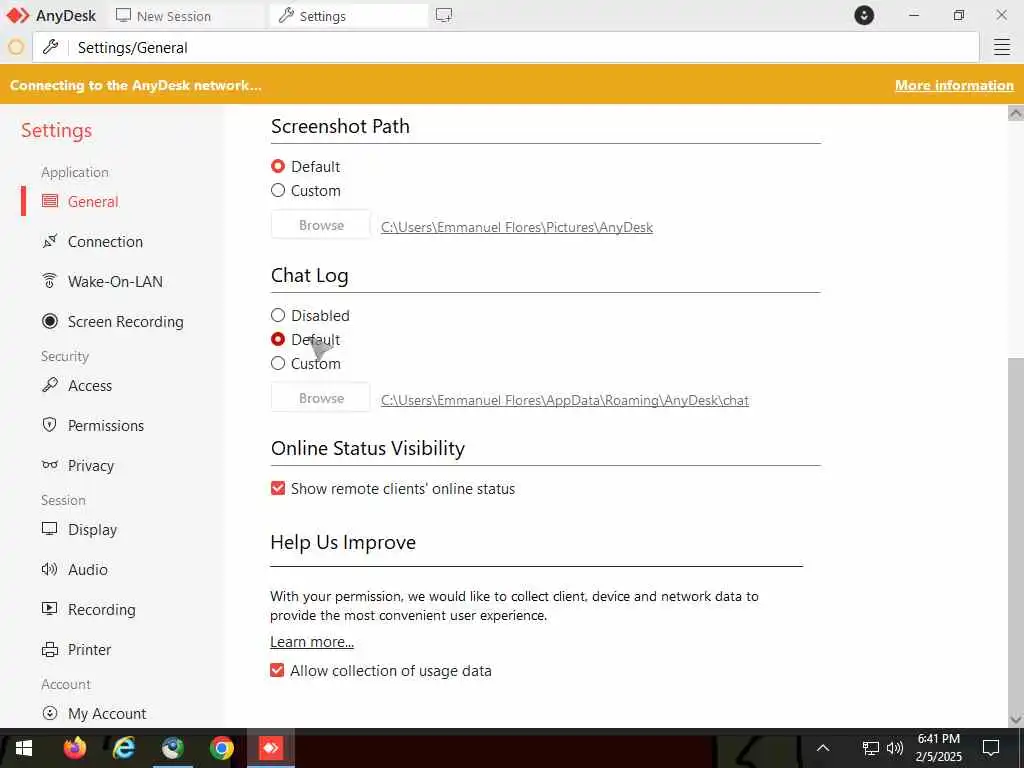The height and width of the screenshot is (768, 1024).
Task: Open the new session tab plus icon
Action: (444, 15)
